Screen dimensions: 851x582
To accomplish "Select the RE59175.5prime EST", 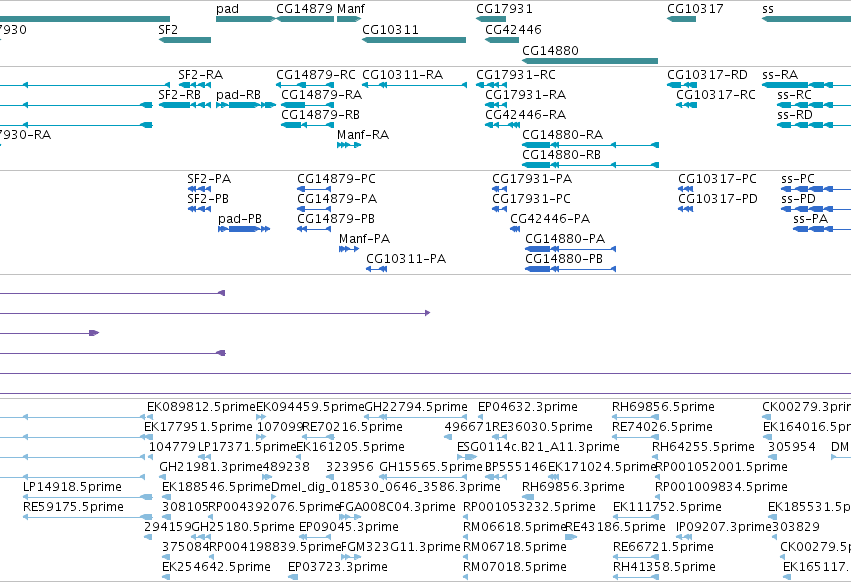I will pos(88,517).
